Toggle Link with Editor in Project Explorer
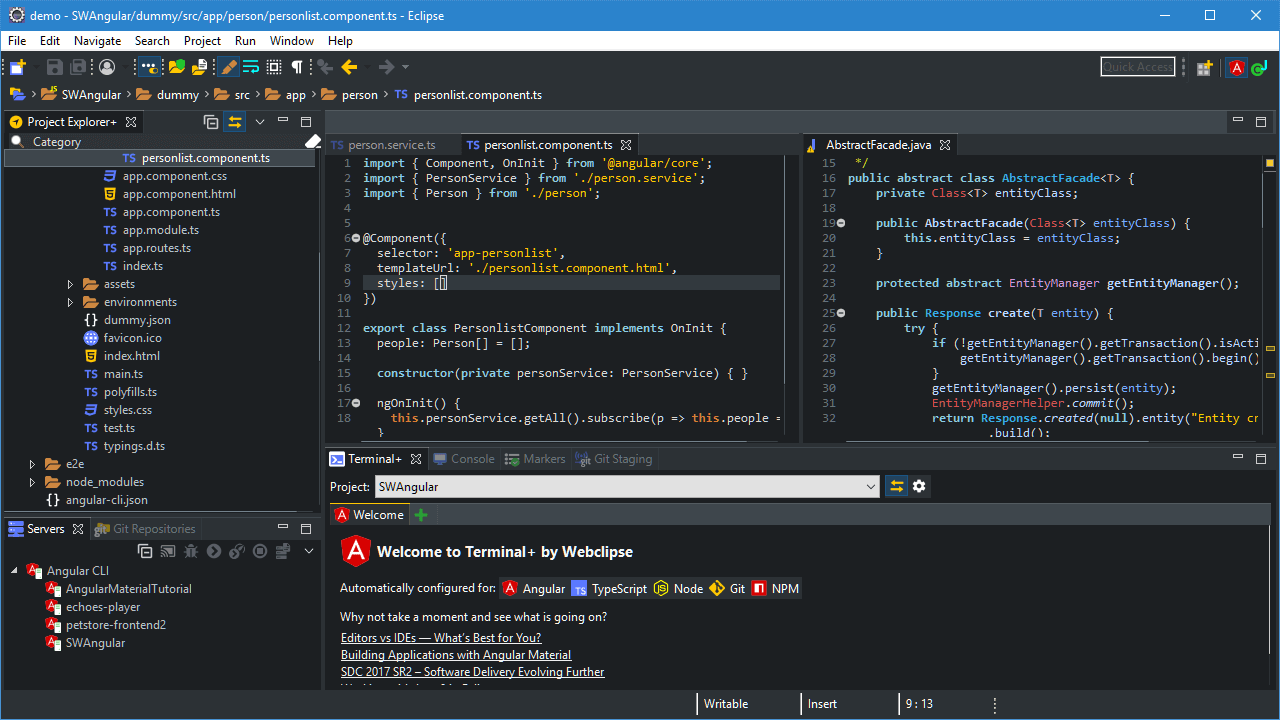This screenshot has height=720, width=1280. tap(235, 122)
